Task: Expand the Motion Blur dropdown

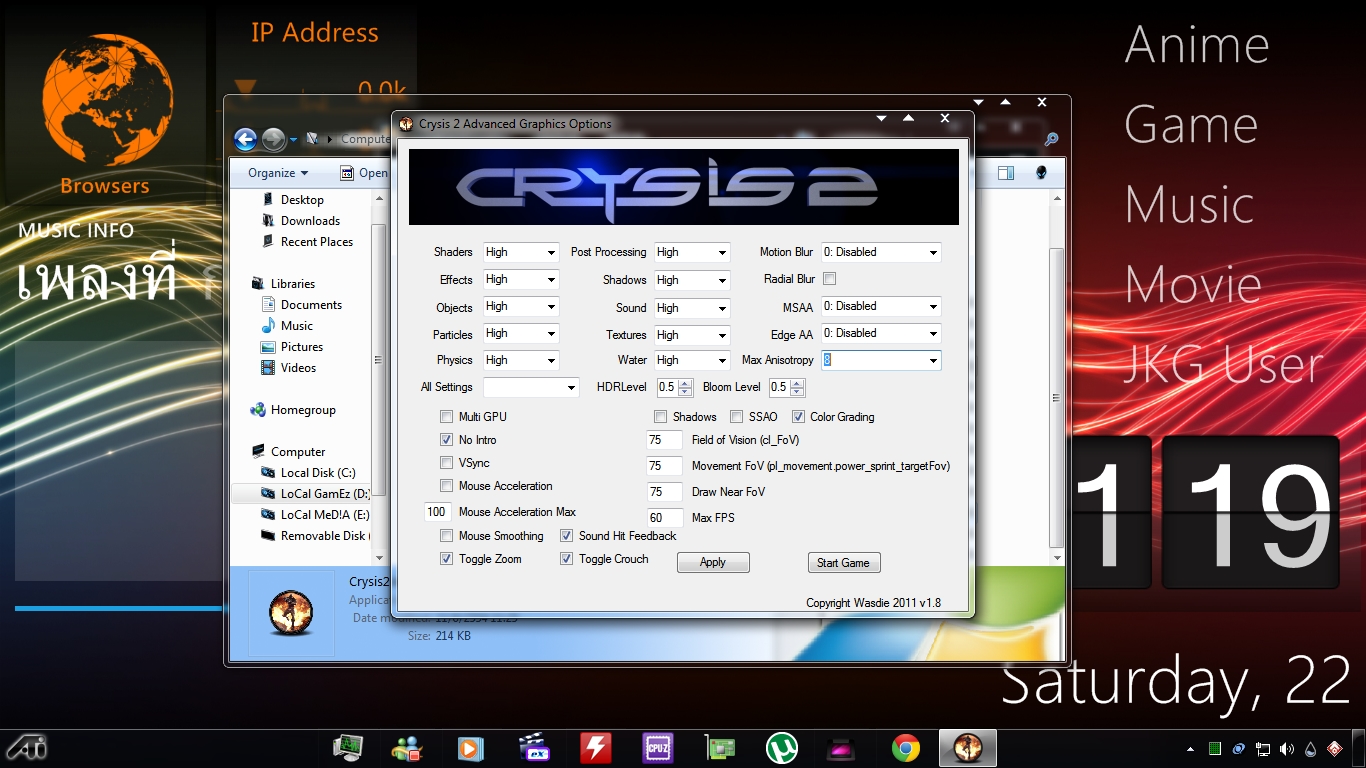Action: click(881, 253)
